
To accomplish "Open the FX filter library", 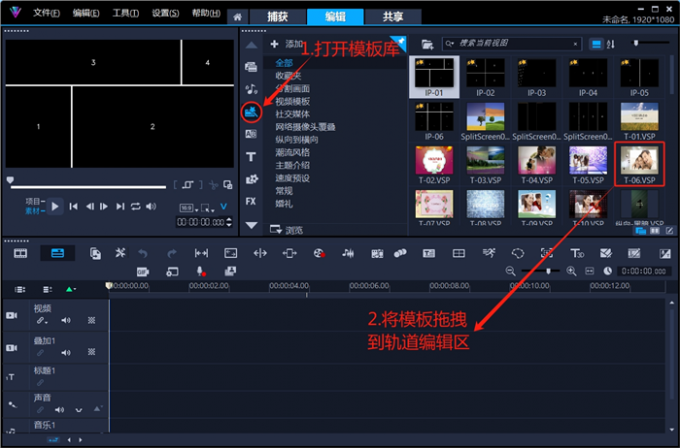I will pos(251,201).
